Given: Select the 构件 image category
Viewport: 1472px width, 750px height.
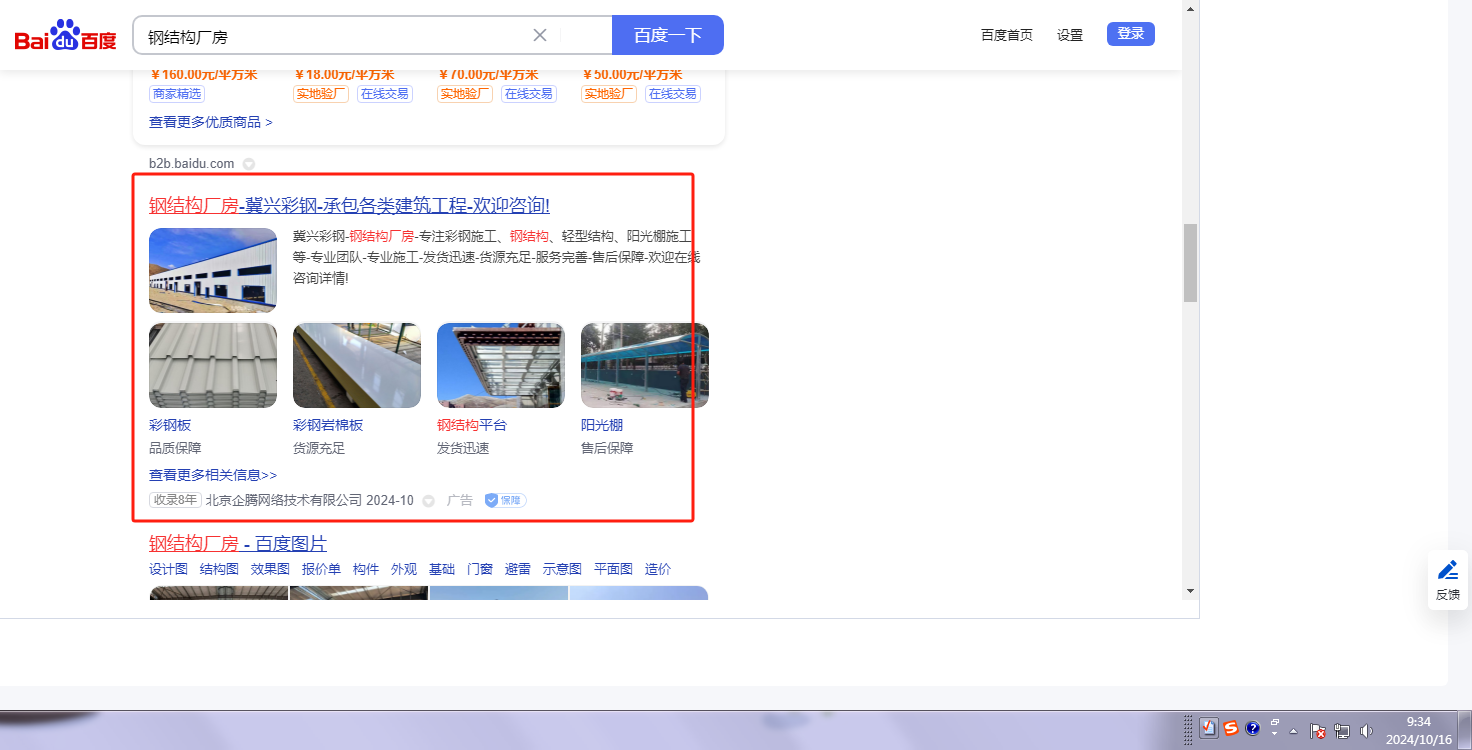Looking at the screenshot, I should point(366,569).
